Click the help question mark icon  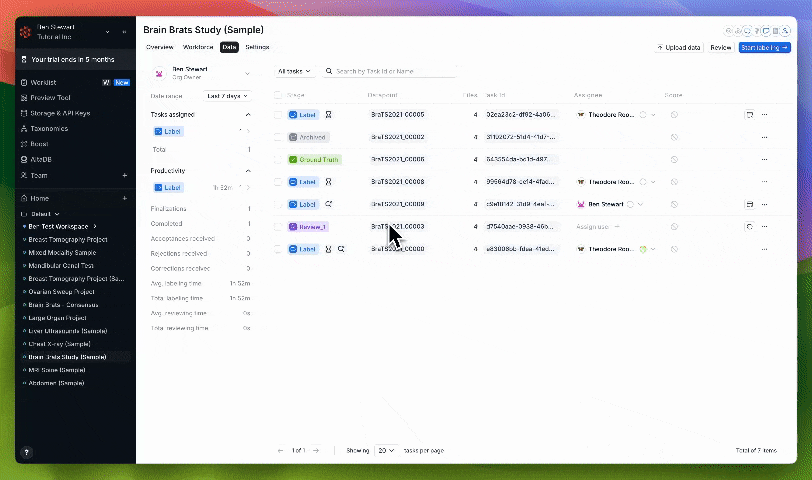(26, 452)
